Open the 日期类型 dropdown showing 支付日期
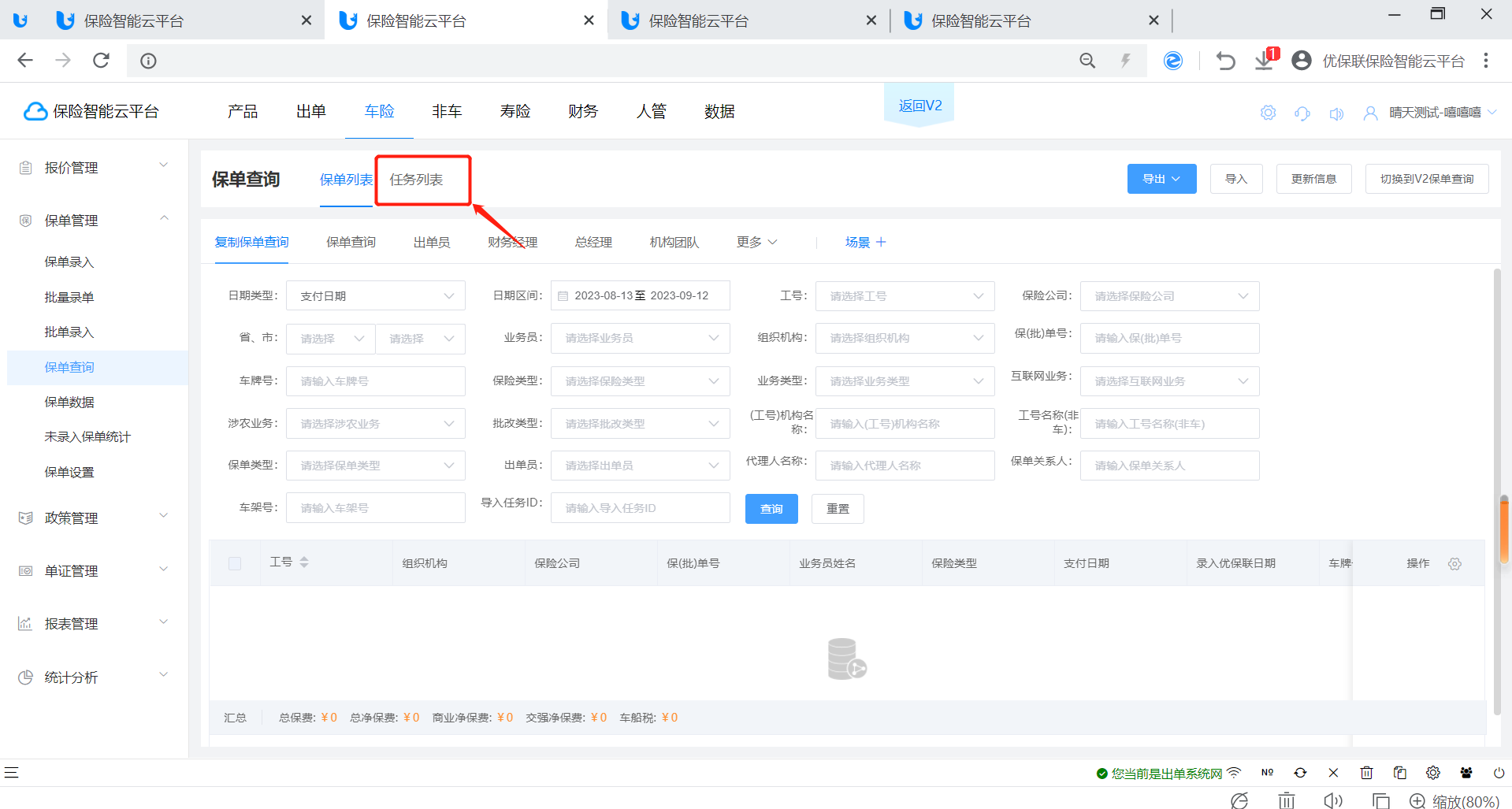Image resolution: width=1512 pixels, height=809 pixels. [x=376, y=296]
